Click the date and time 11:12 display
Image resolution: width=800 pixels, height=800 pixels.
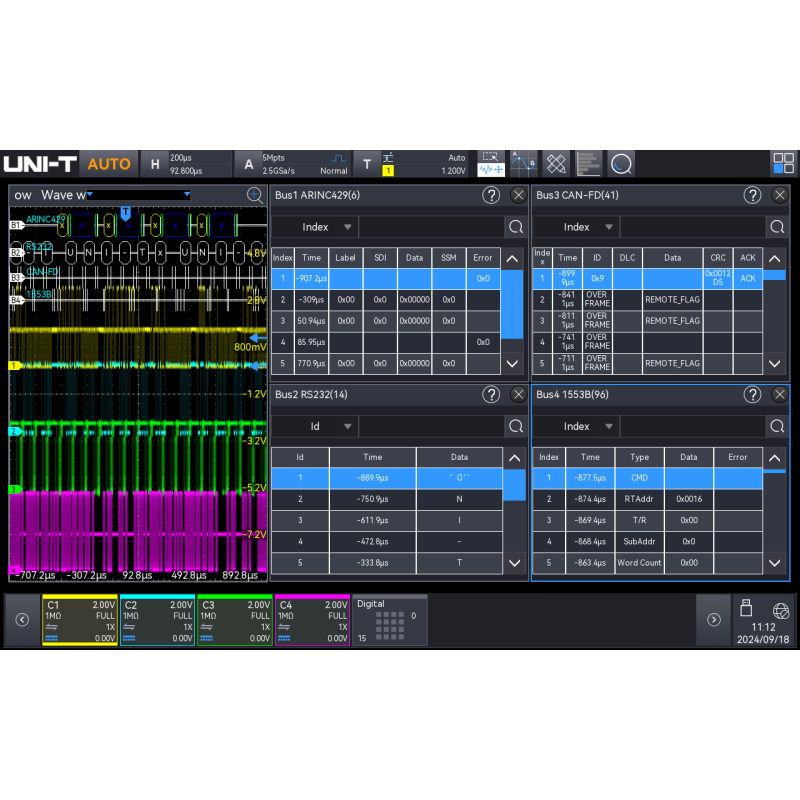point(763,633)
